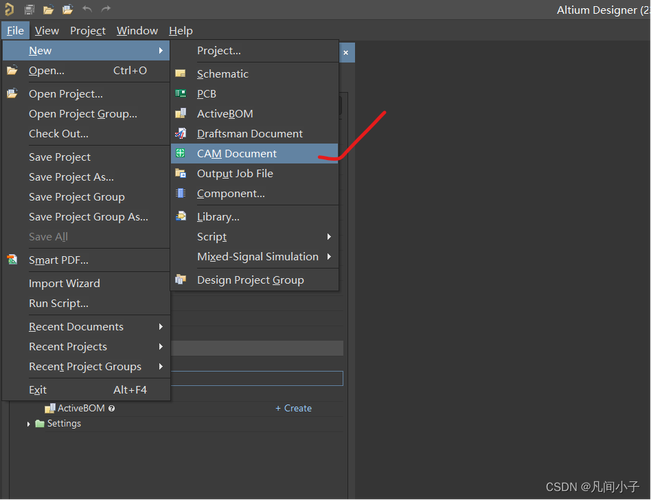Click the Schematic document icon

[180, 74]
